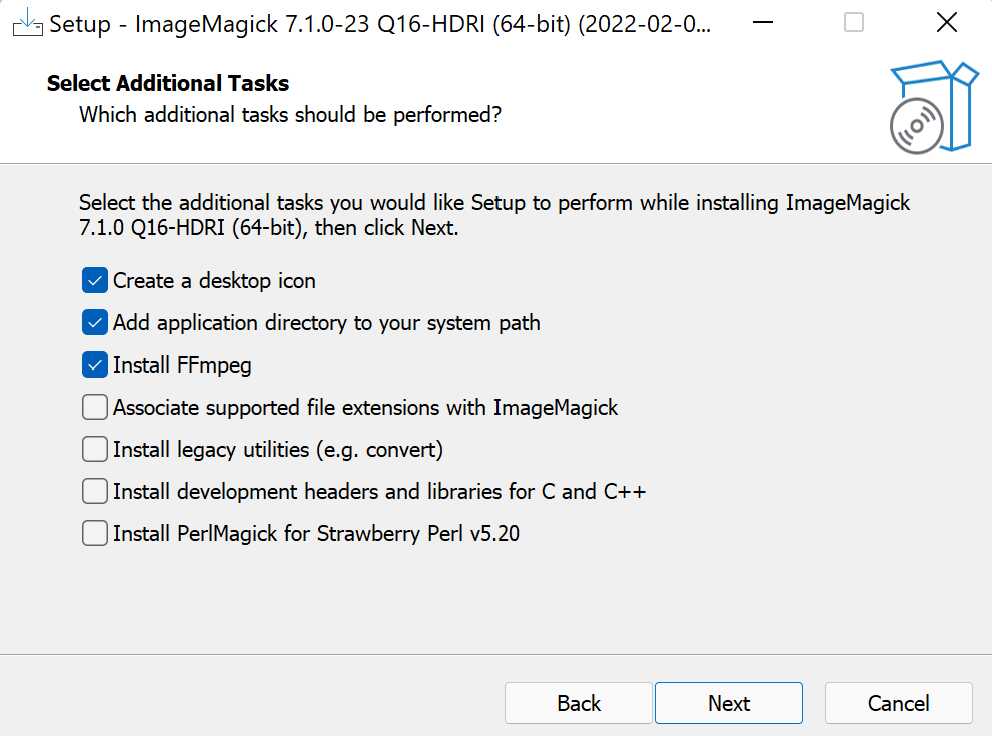Return to the previous page with Back
Image resolution: width=992 pixels, height=736 pixels.
click(x=579, y=703)
